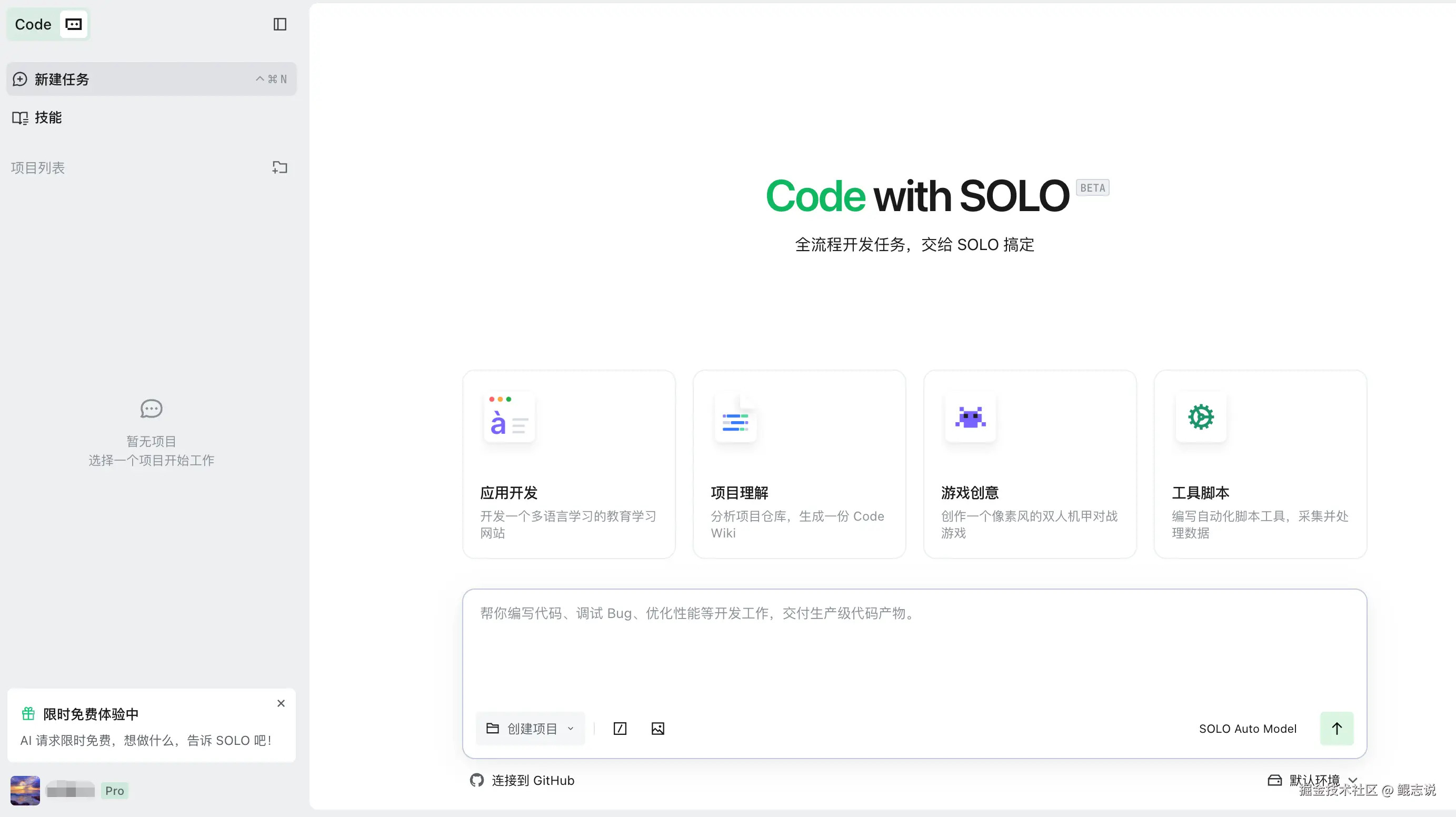Screen dimensions: 1456x817
Task: Click the pixel game invader icon
Action: 970,417
